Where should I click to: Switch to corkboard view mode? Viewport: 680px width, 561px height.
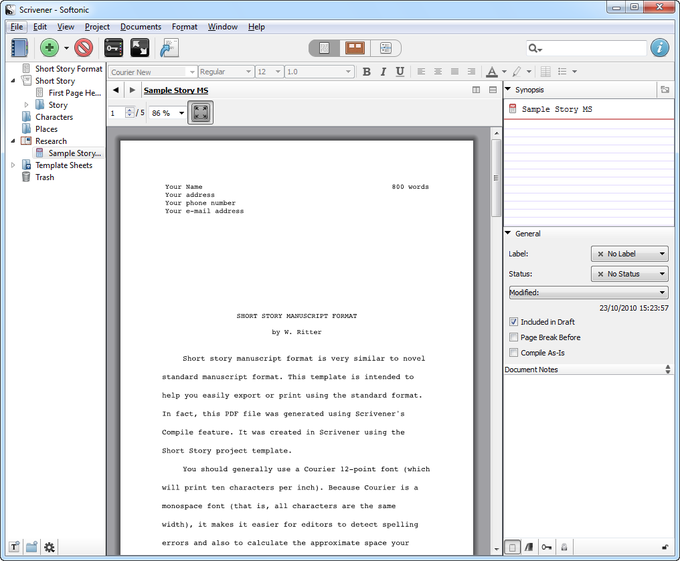[x=355, y=48]
